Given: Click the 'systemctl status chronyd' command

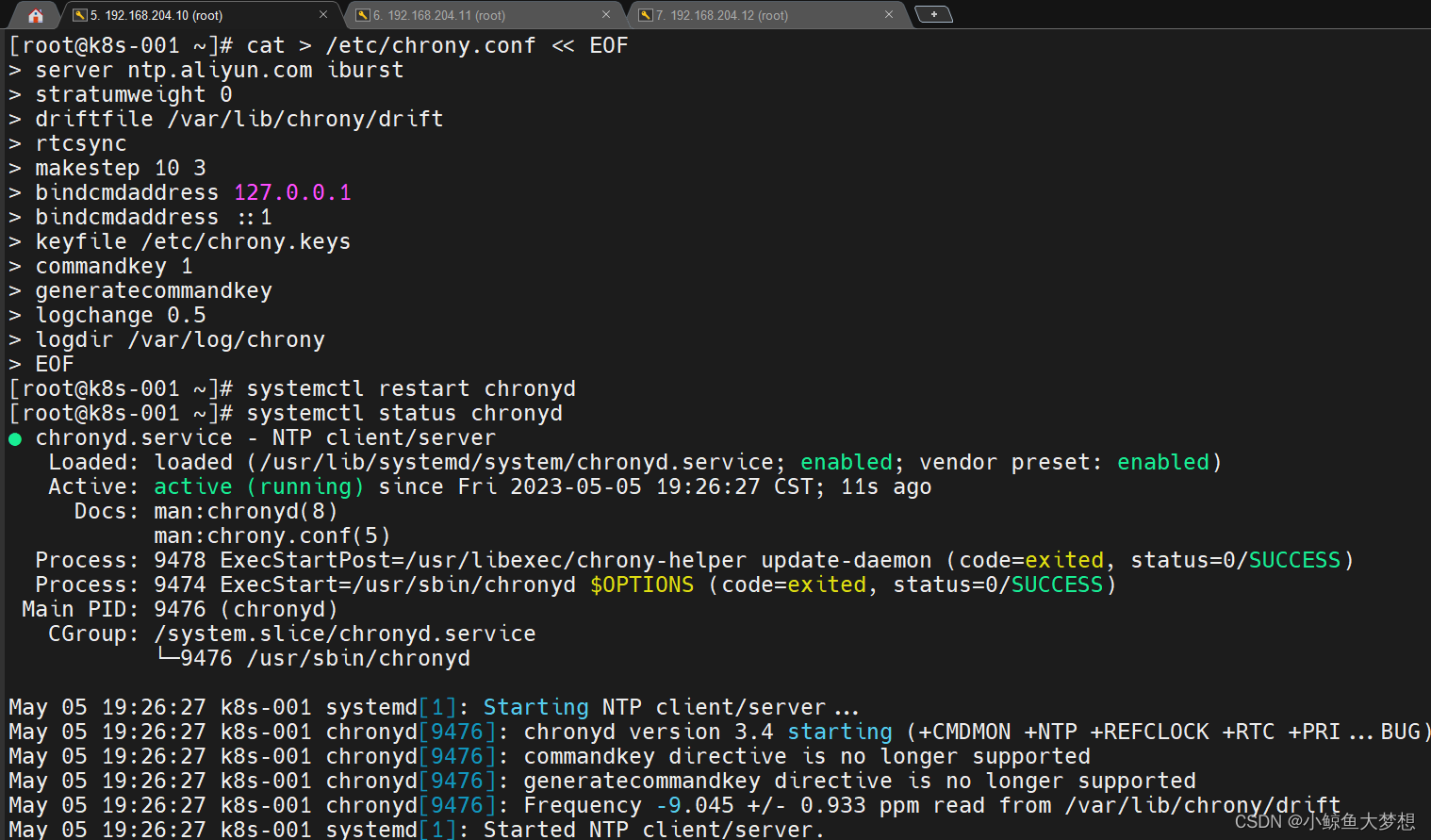Looking at the screenshot, I should click(x=404, y=414).
